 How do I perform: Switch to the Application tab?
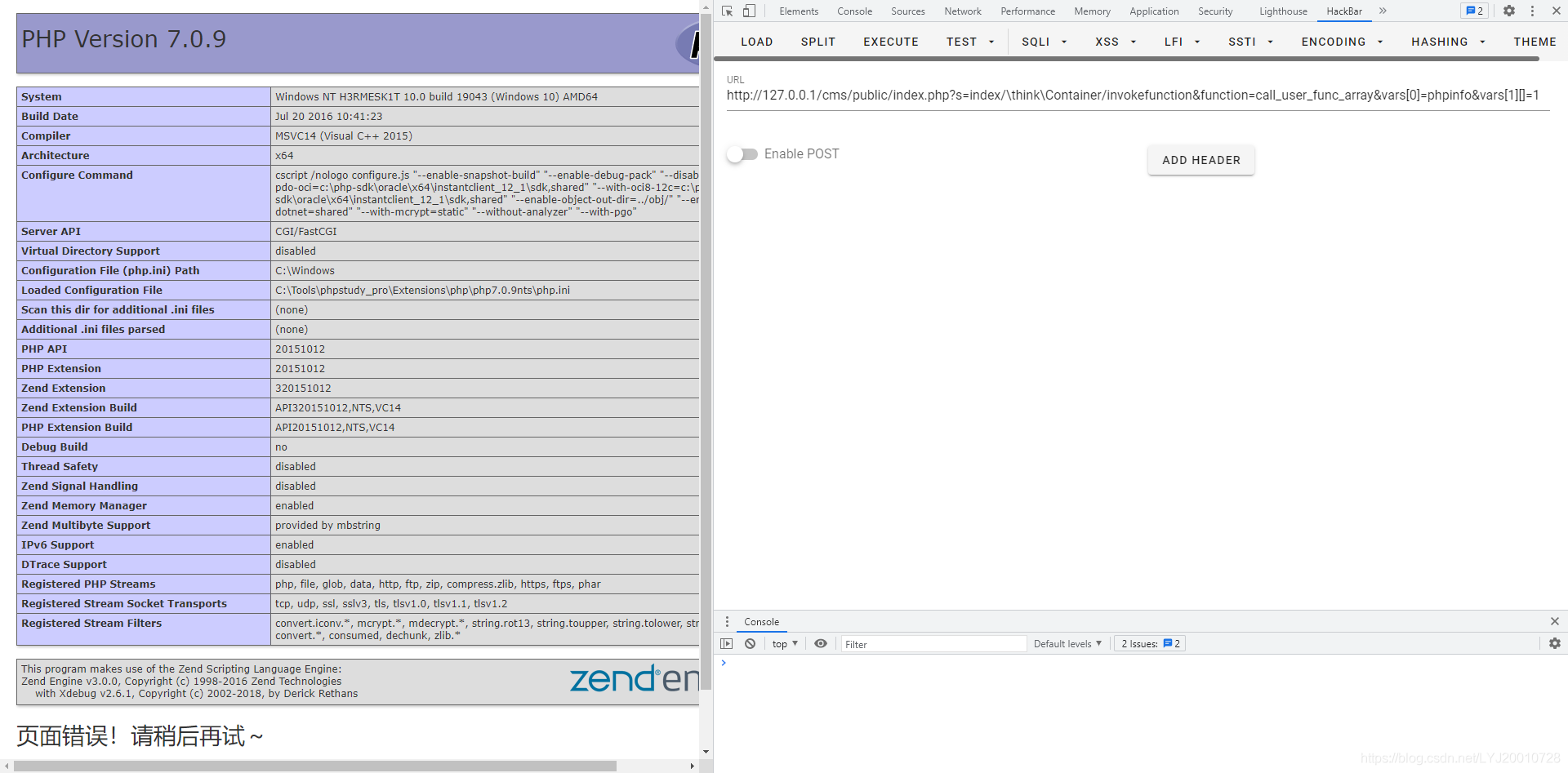pos(1154,11)
